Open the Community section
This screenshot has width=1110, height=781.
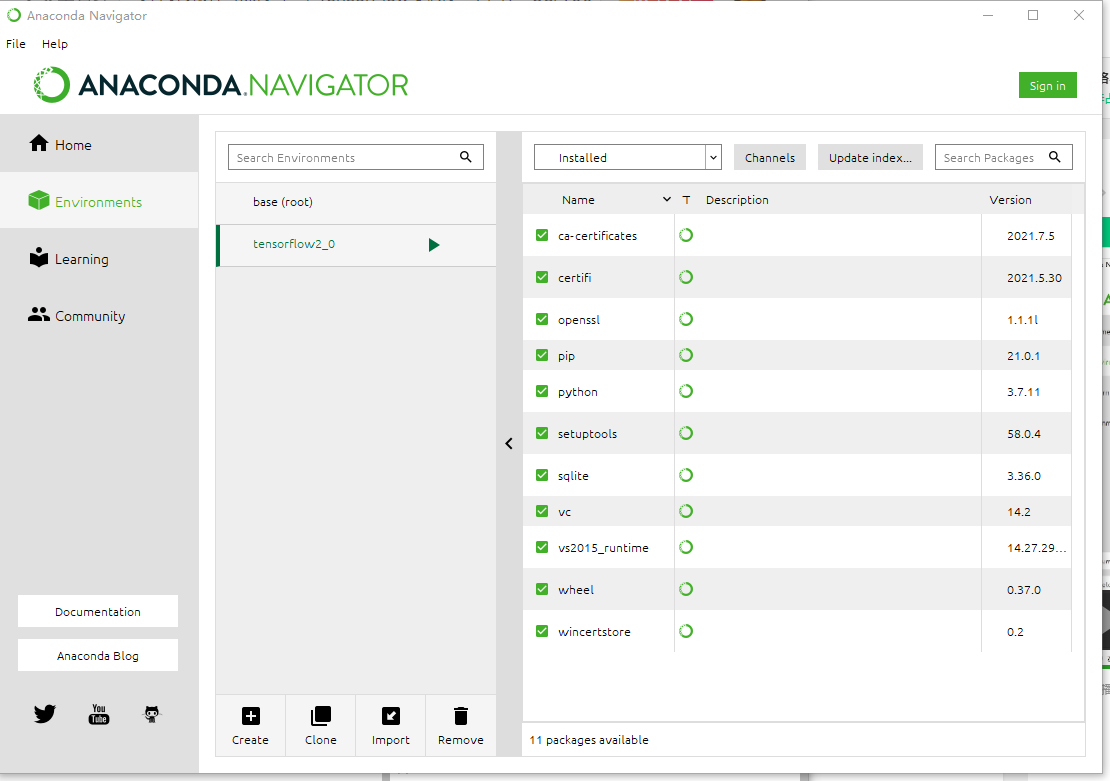(x=99, y=316)
